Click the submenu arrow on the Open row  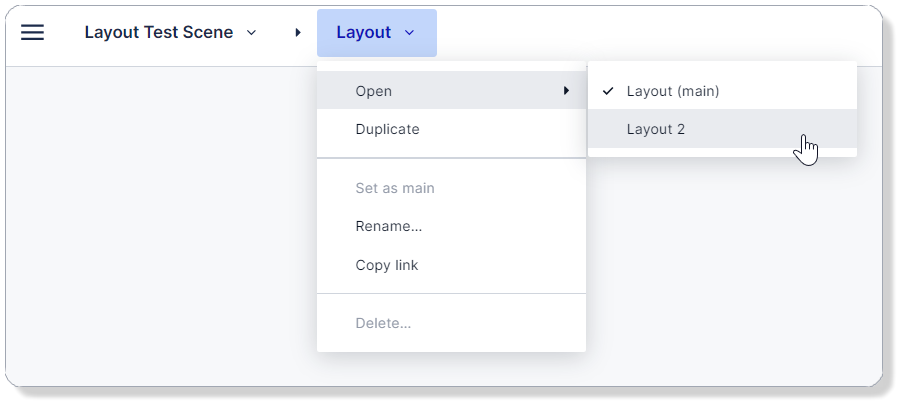coord(567,91)
